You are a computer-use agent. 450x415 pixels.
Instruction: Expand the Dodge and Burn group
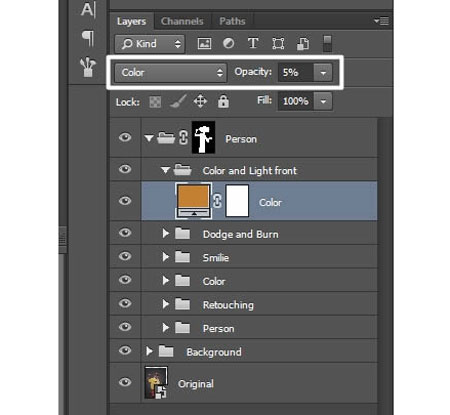[165, 233]
